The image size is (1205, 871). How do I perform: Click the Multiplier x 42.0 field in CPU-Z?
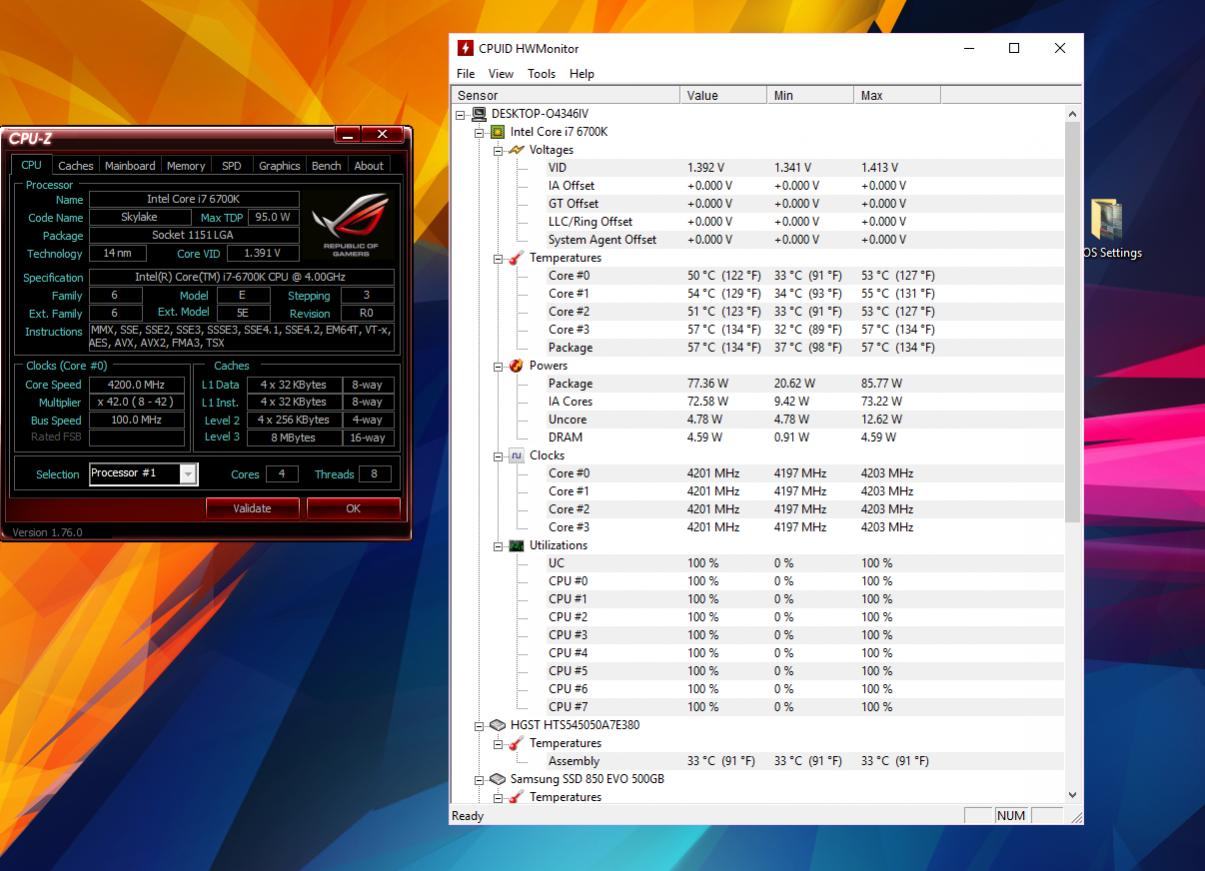137,402
